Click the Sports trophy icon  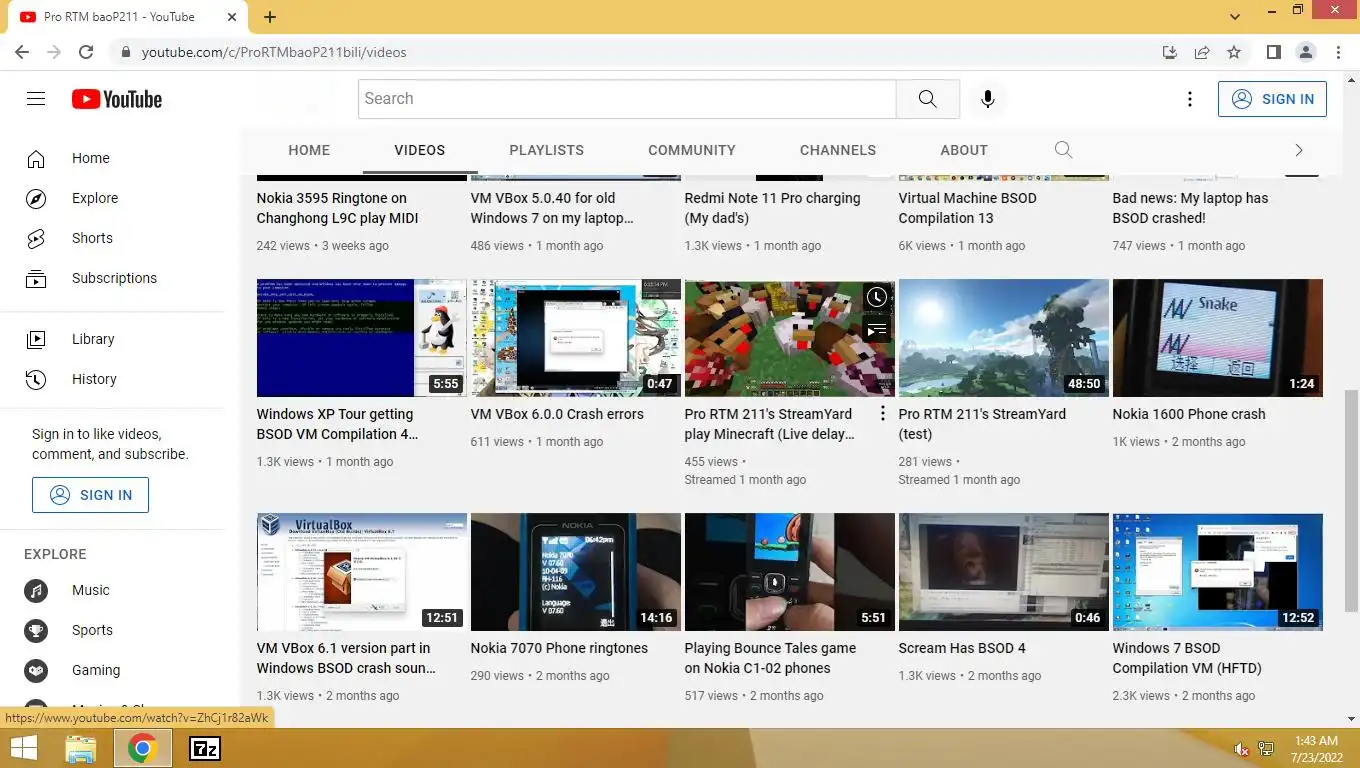coord(36,631)
